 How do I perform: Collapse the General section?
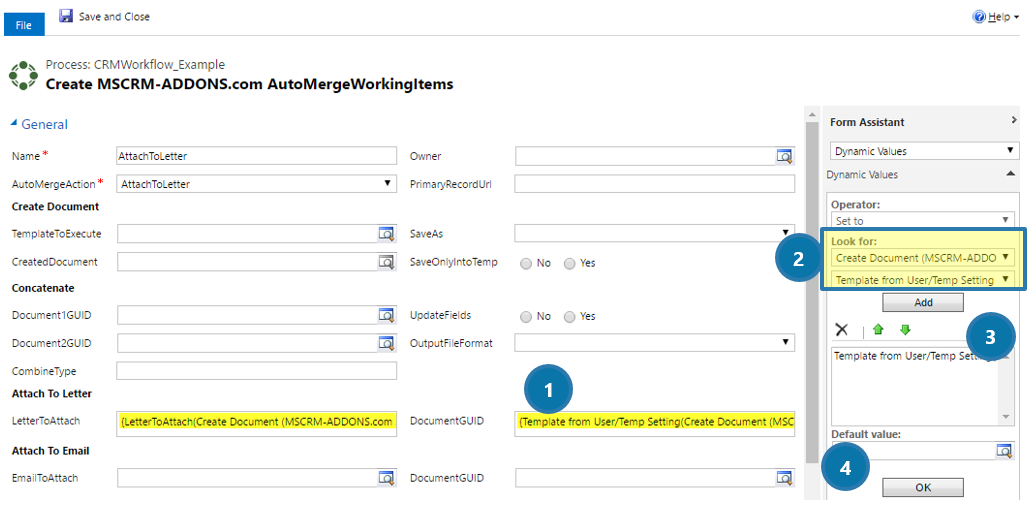point(14,123)
